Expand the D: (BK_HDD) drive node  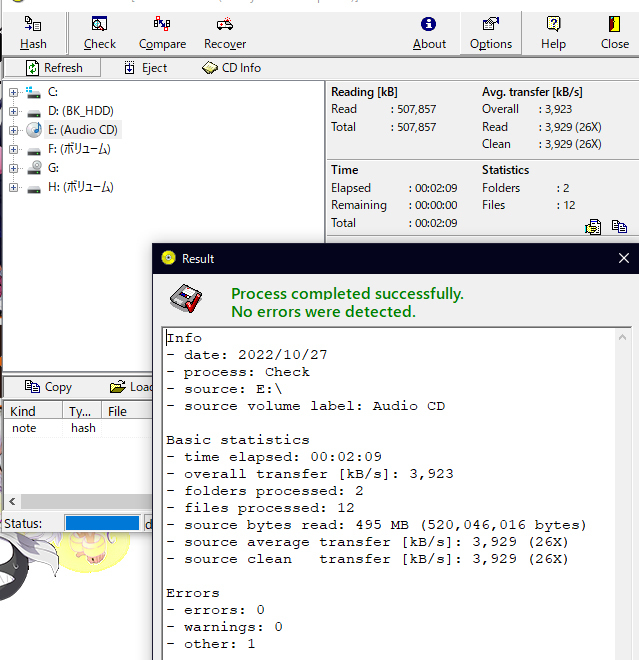[x=14, y=112]
